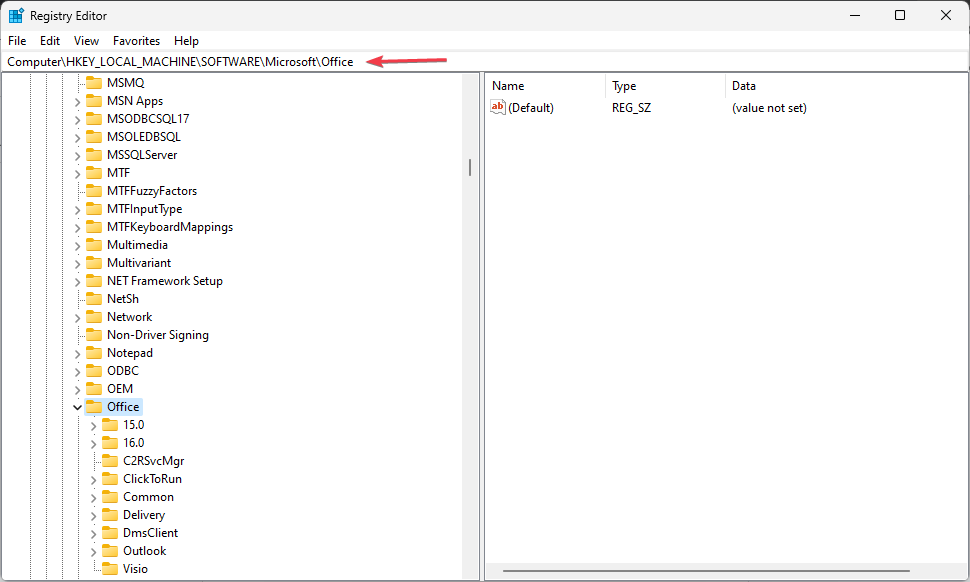Click the REG_SZ type cell

[x=631, y=108]
